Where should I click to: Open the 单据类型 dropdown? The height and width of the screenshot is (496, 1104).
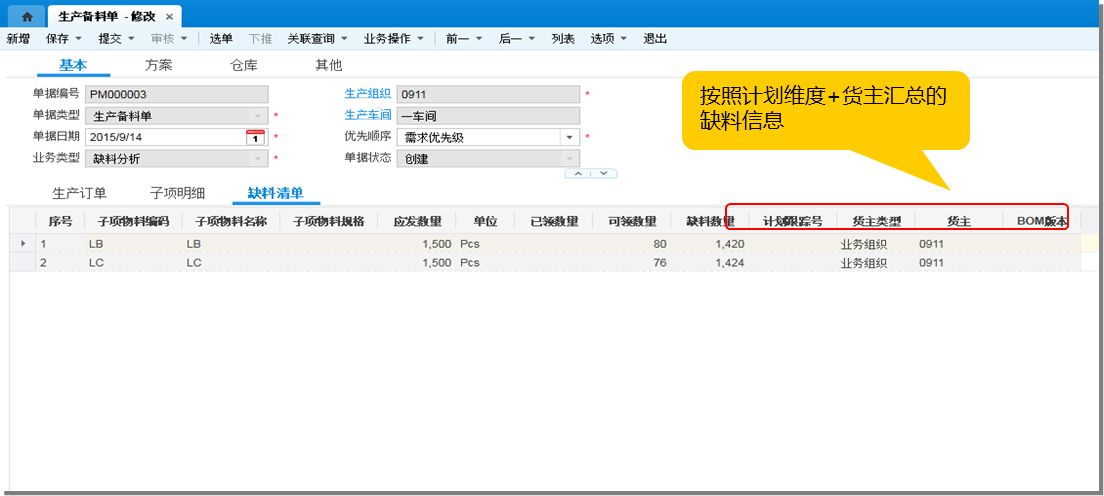click(257, 116)
